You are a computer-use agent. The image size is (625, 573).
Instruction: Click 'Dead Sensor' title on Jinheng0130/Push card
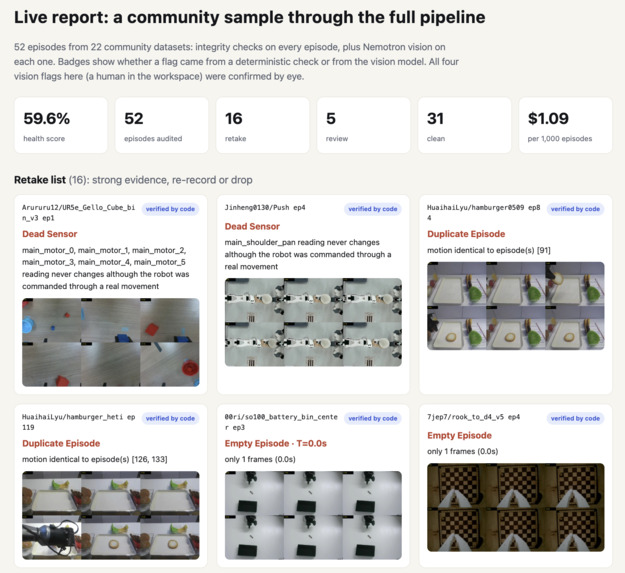(252, 226)
